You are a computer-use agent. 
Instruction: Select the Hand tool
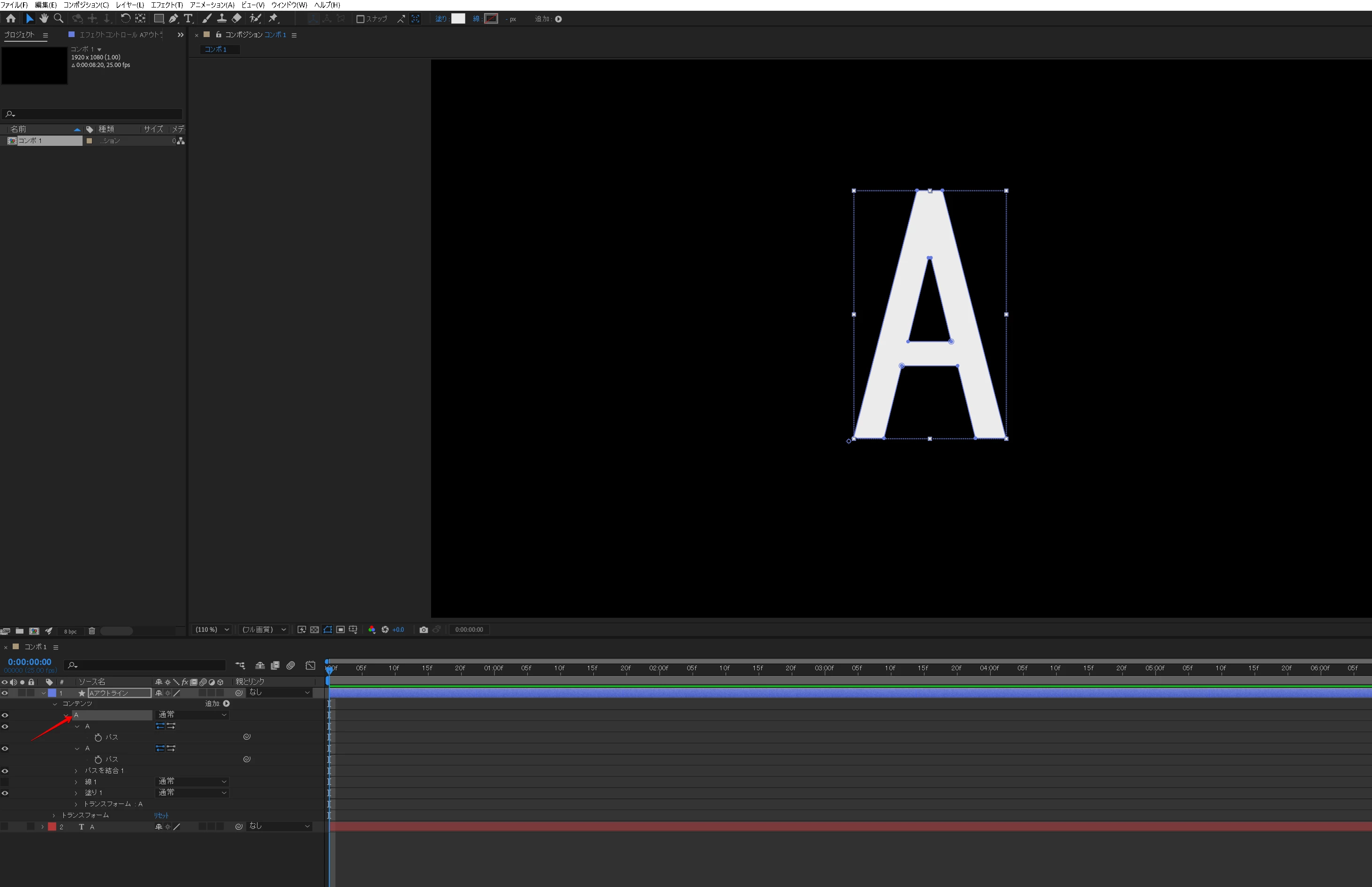pyautogui.click(x=44, y=19)
